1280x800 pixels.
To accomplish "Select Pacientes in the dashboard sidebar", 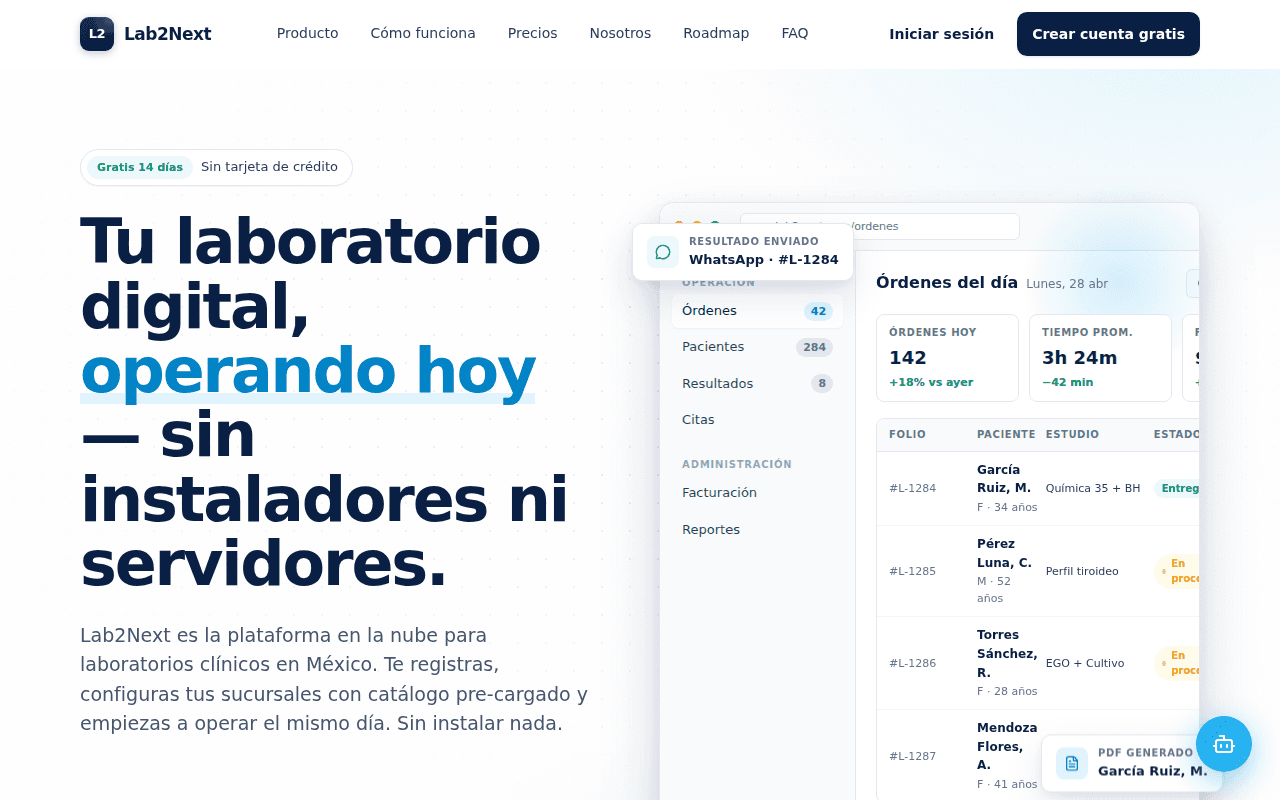I will point(757,347).
